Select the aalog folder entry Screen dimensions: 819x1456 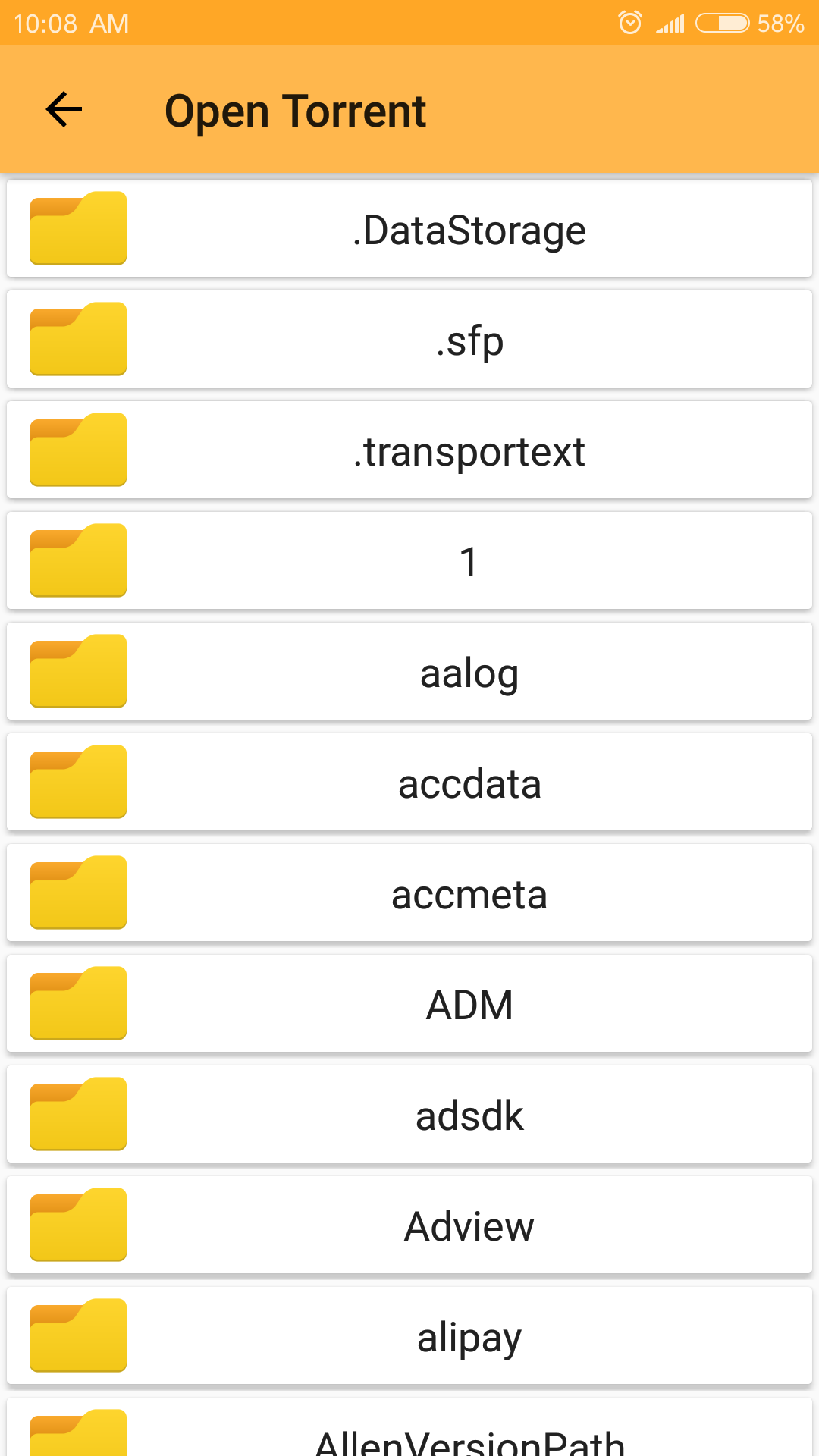pyautogui.click(x=469, y=673)
